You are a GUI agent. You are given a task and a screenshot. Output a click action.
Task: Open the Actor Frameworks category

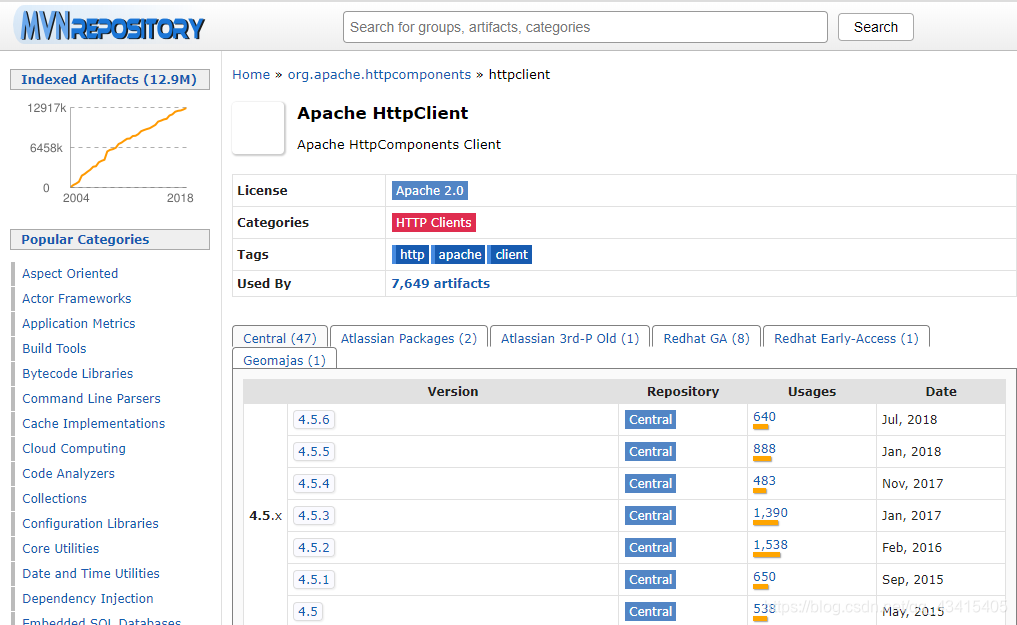(77, 298)
